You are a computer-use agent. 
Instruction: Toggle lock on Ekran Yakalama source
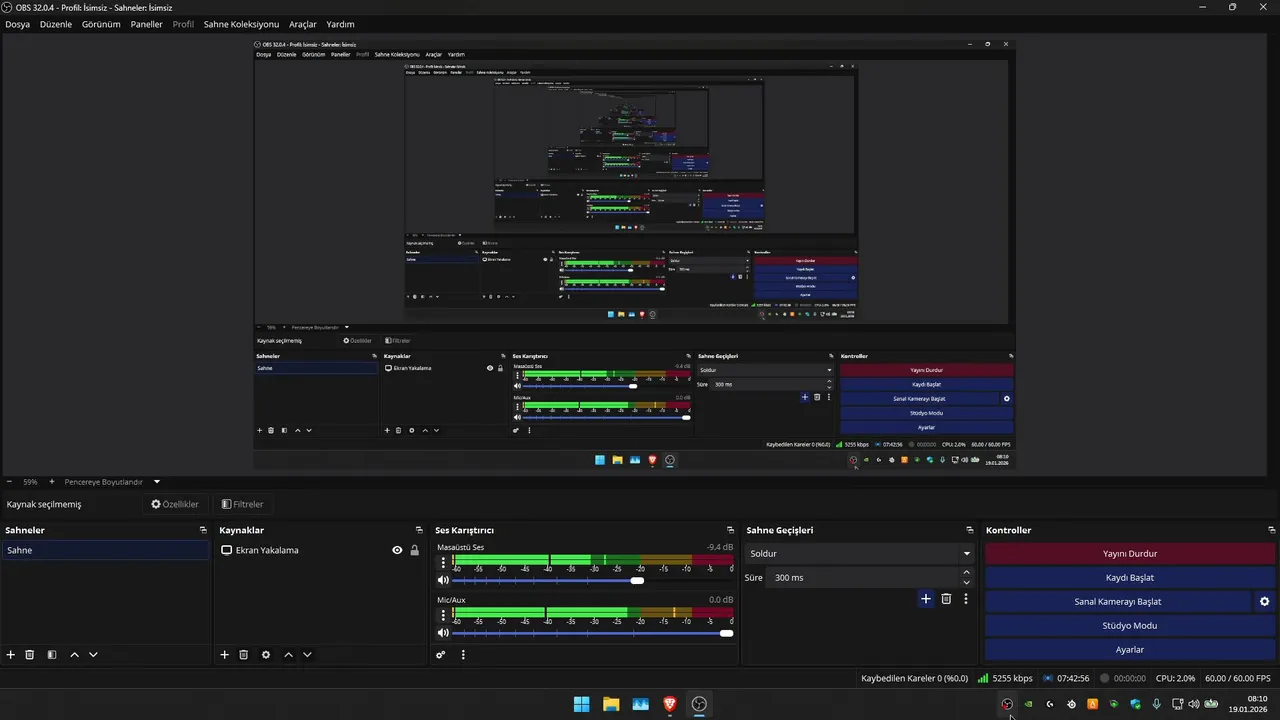414,550
